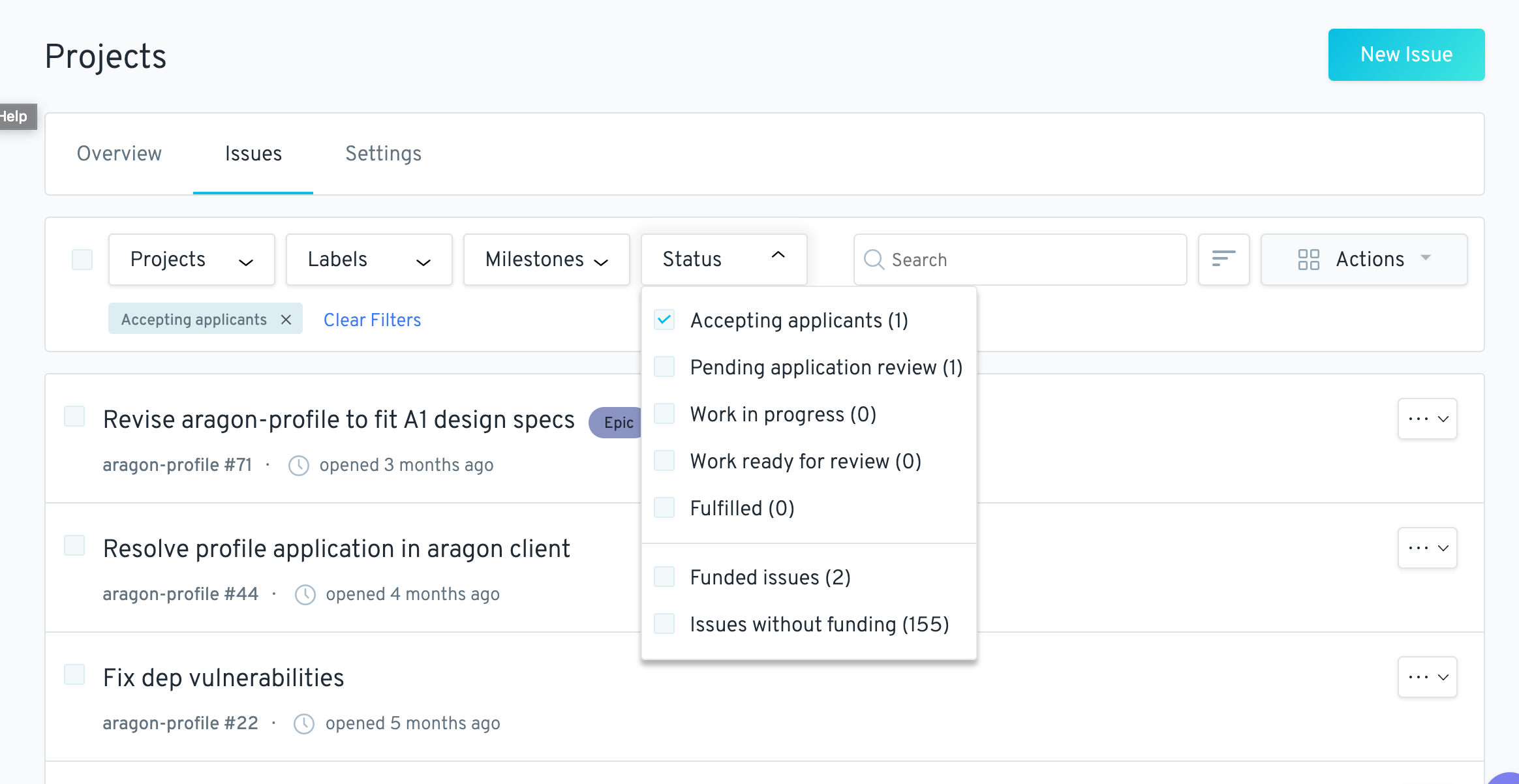Open the Projects filter dropdown
The width and height of the screenshot is (1519, 784).
click(x=191, y=260)
